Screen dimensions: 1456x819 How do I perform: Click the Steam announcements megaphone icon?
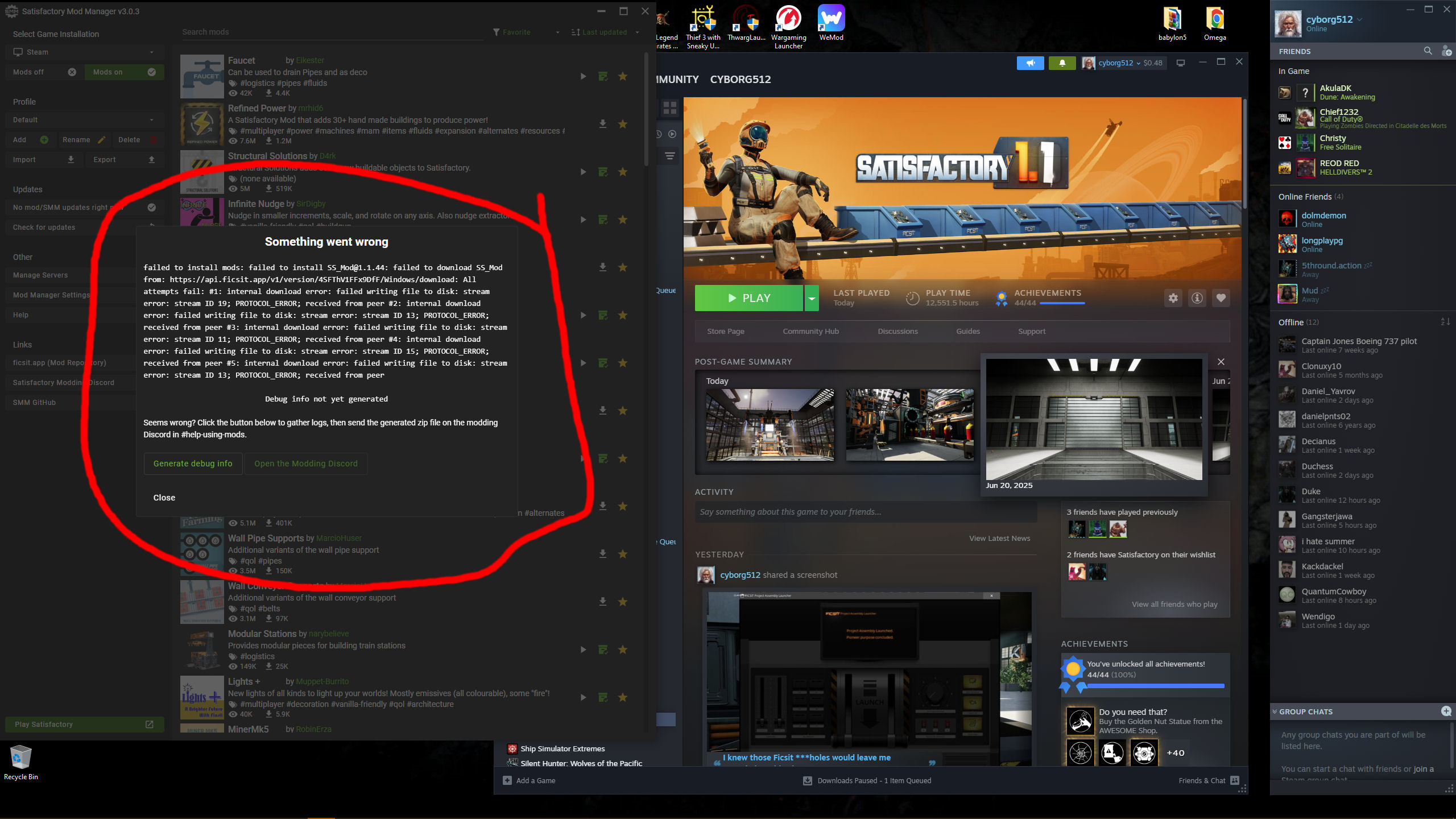coord(1030,63)
